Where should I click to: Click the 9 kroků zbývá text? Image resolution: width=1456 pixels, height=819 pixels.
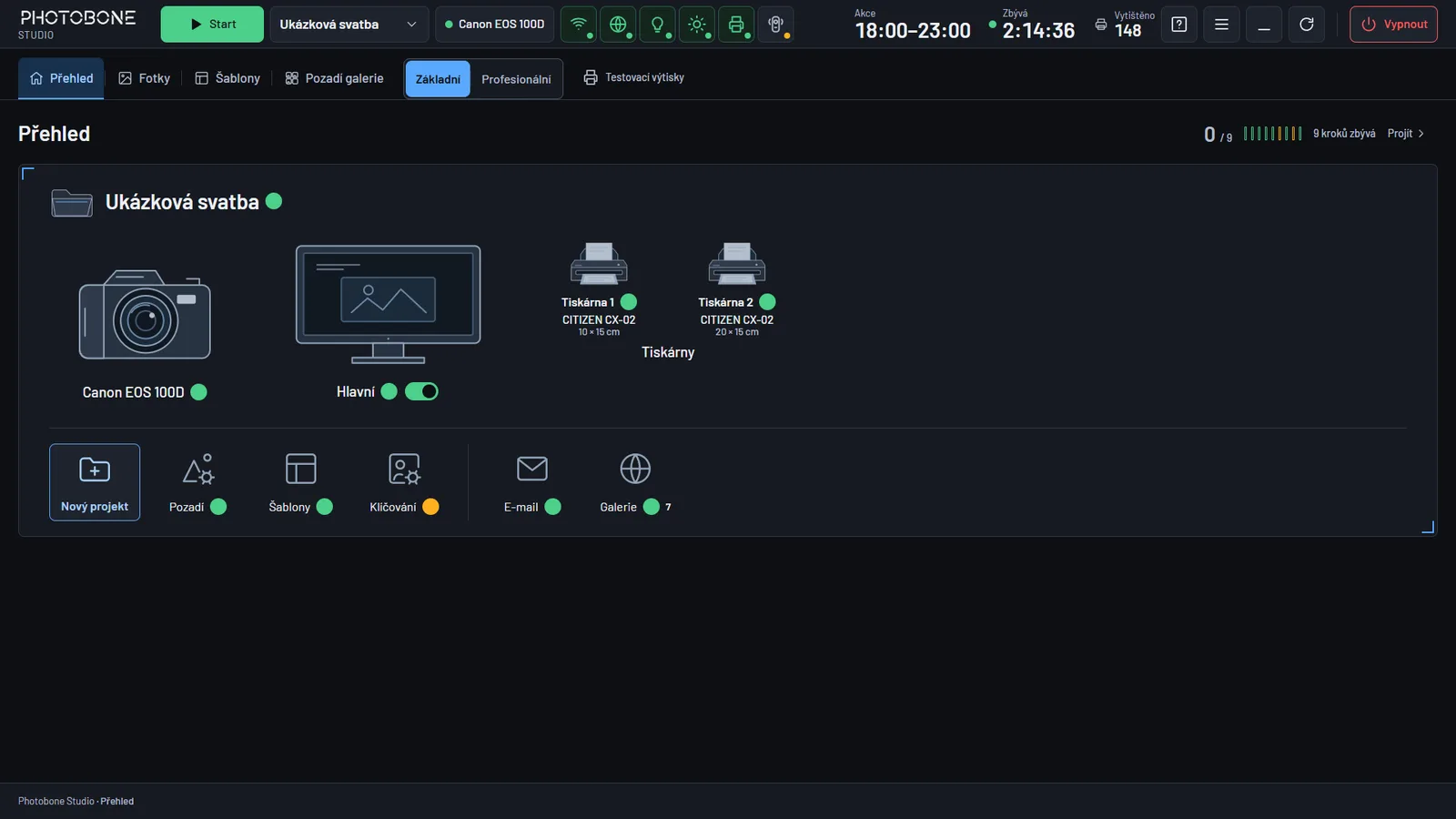pyautogui.click(x=1344, y=134)
